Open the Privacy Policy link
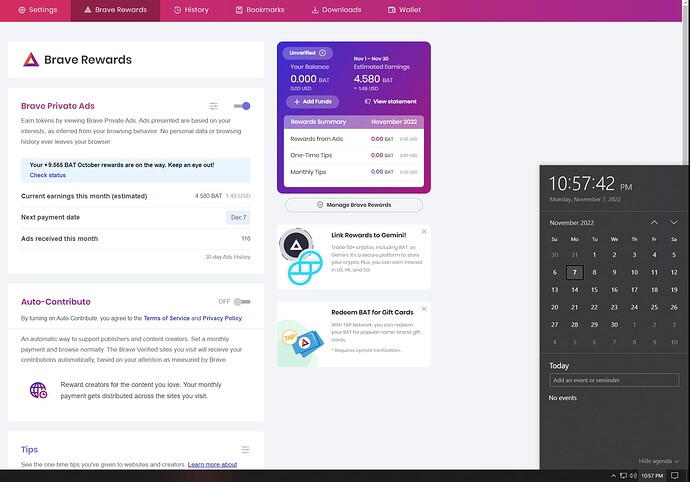 pyautogui.click(x=222, y=318)
